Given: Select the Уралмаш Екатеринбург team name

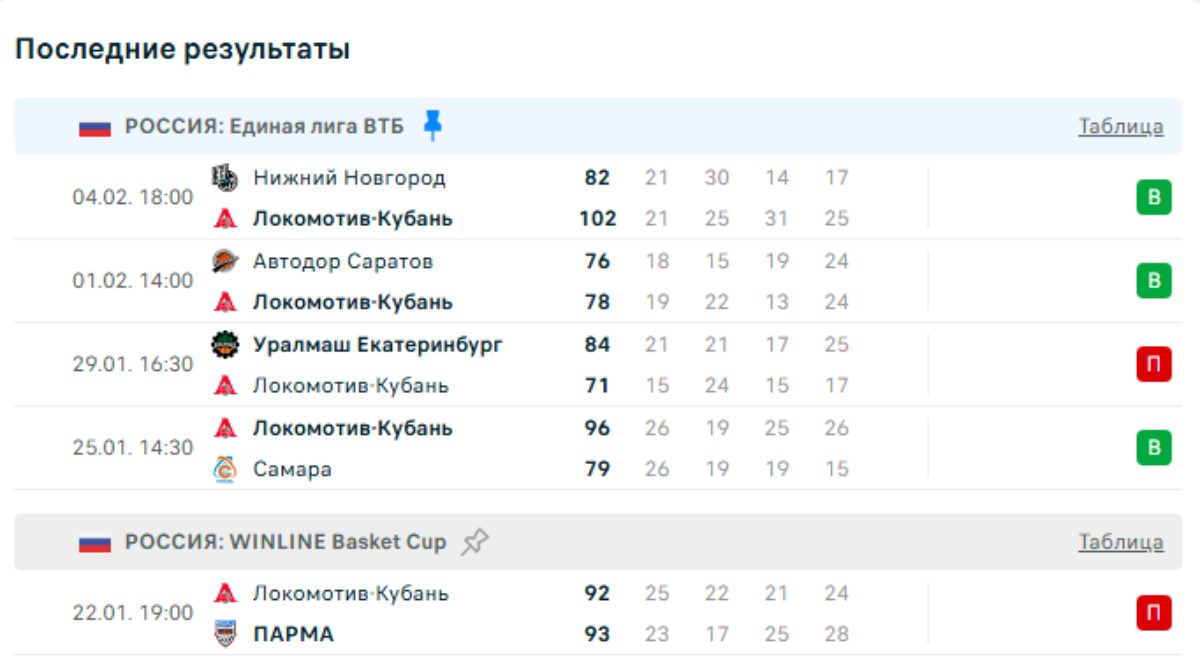Looking at the screenshot, I should point(377,345).
